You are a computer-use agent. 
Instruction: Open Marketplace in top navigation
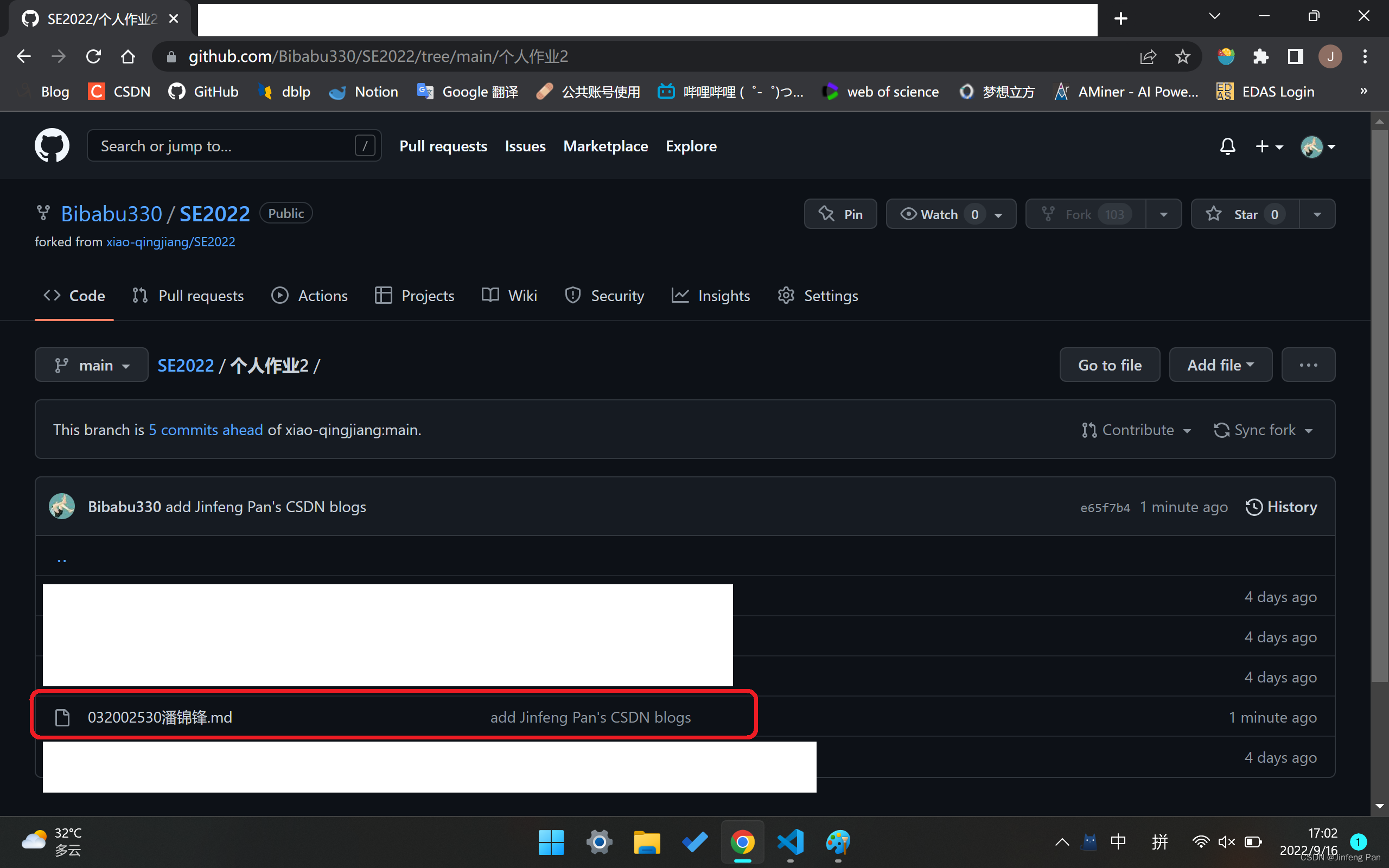point(606,146)
